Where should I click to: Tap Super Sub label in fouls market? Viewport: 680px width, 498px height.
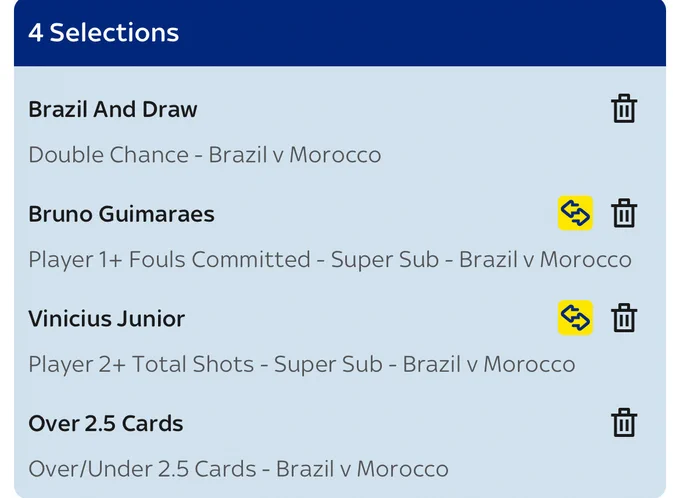385,259
